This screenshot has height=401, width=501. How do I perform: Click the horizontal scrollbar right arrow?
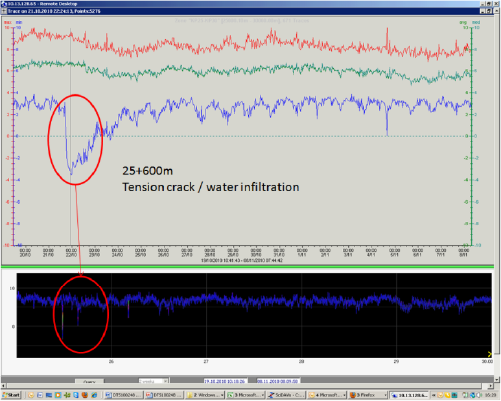coord(490,386)
